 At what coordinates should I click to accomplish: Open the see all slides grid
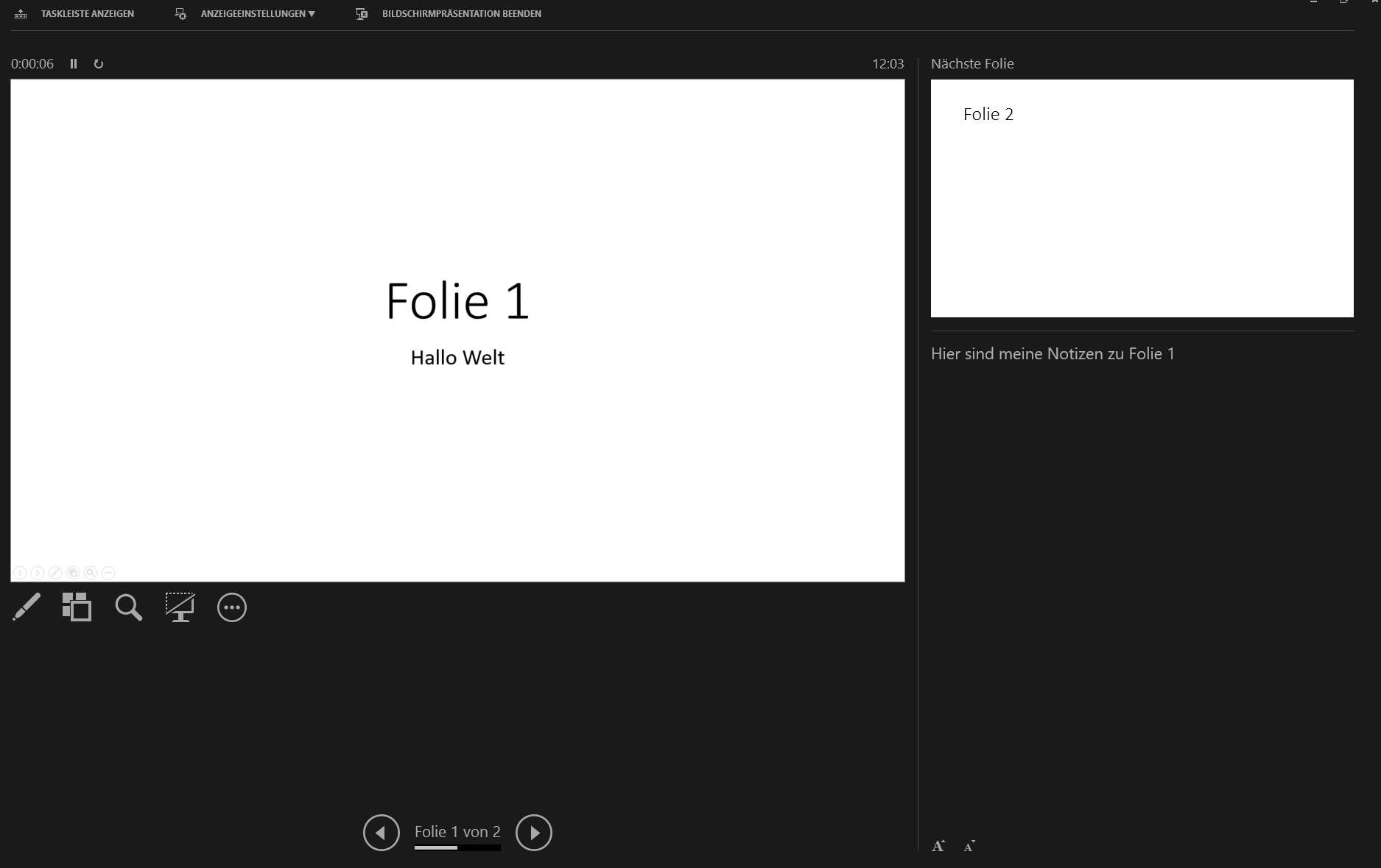(77, 607)
